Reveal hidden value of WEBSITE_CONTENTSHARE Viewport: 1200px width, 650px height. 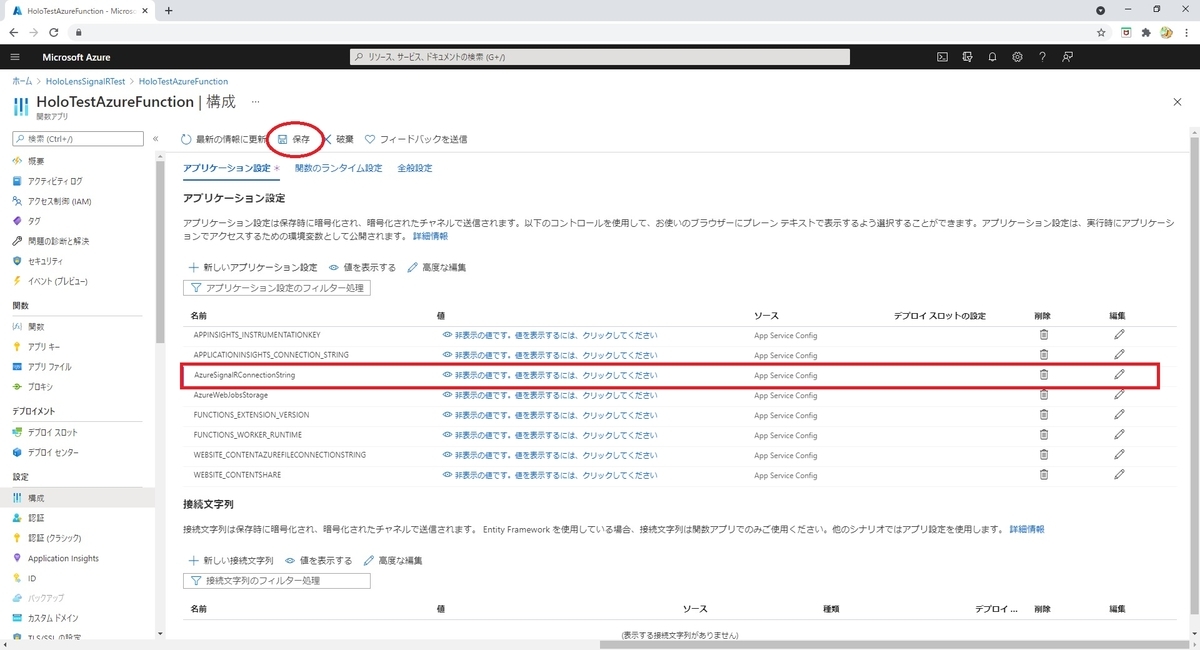(x=550, y=475)
